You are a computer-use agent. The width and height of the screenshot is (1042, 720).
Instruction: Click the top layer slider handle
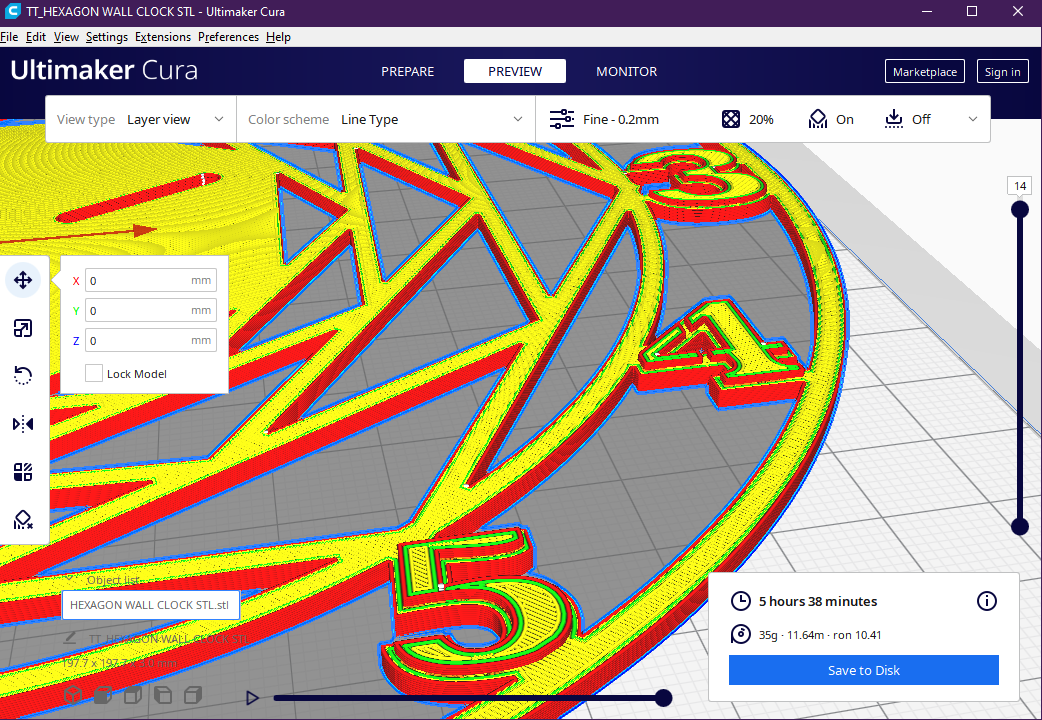1019,210
